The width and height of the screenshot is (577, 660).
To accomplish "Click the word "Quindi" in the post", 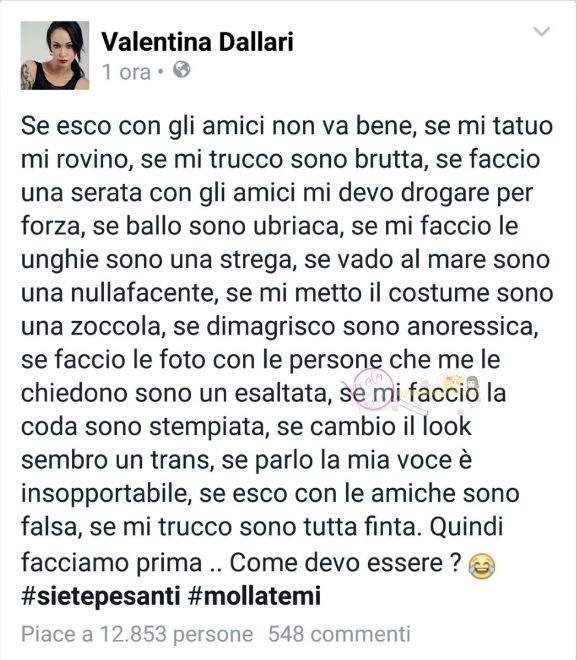I will tap(466, 526).
